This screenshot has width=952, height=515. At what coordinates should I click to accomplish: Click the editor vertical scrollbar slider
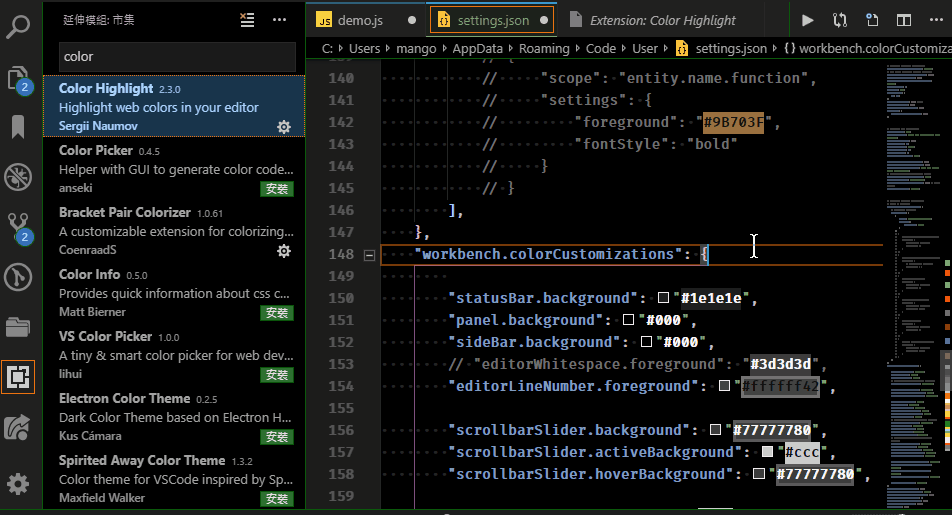[947, 370]
